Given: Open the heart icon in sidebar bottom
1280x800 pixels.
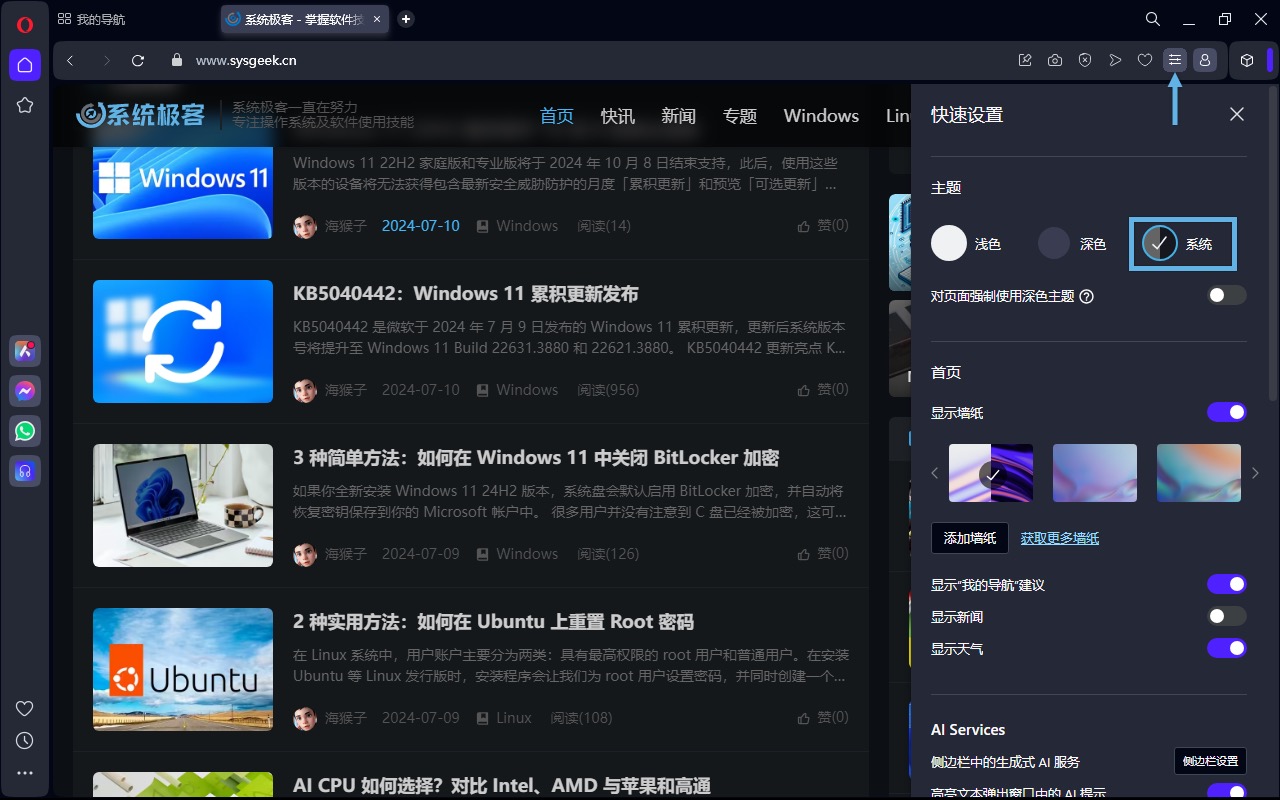Looking at the screenshot, I should [x=25, y=708].
